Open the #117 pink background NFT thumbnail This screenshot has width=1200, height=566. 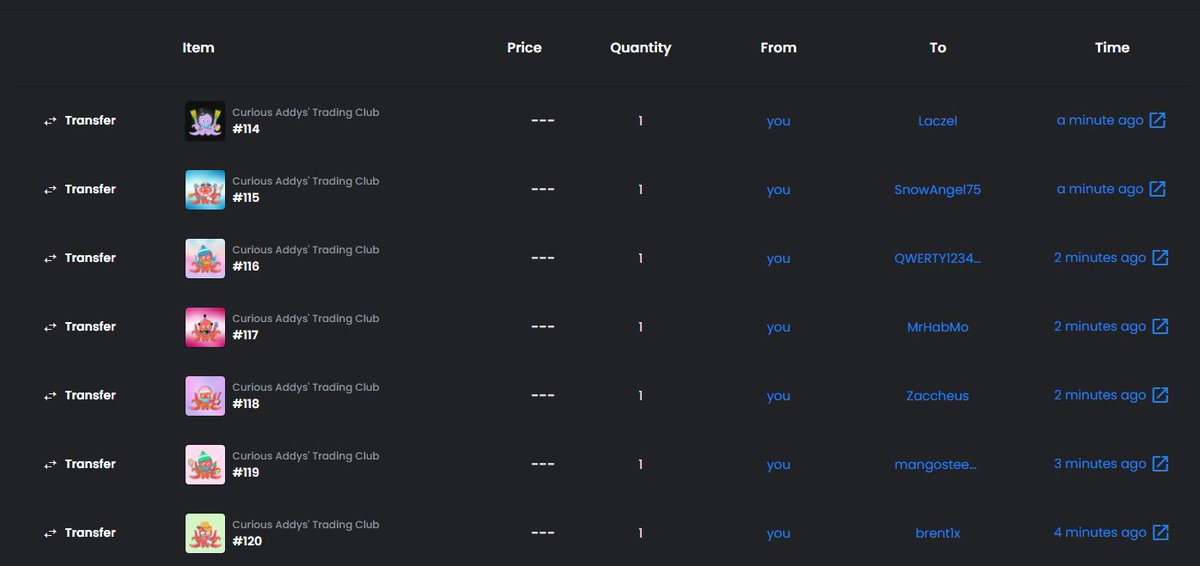coord(205,327)
